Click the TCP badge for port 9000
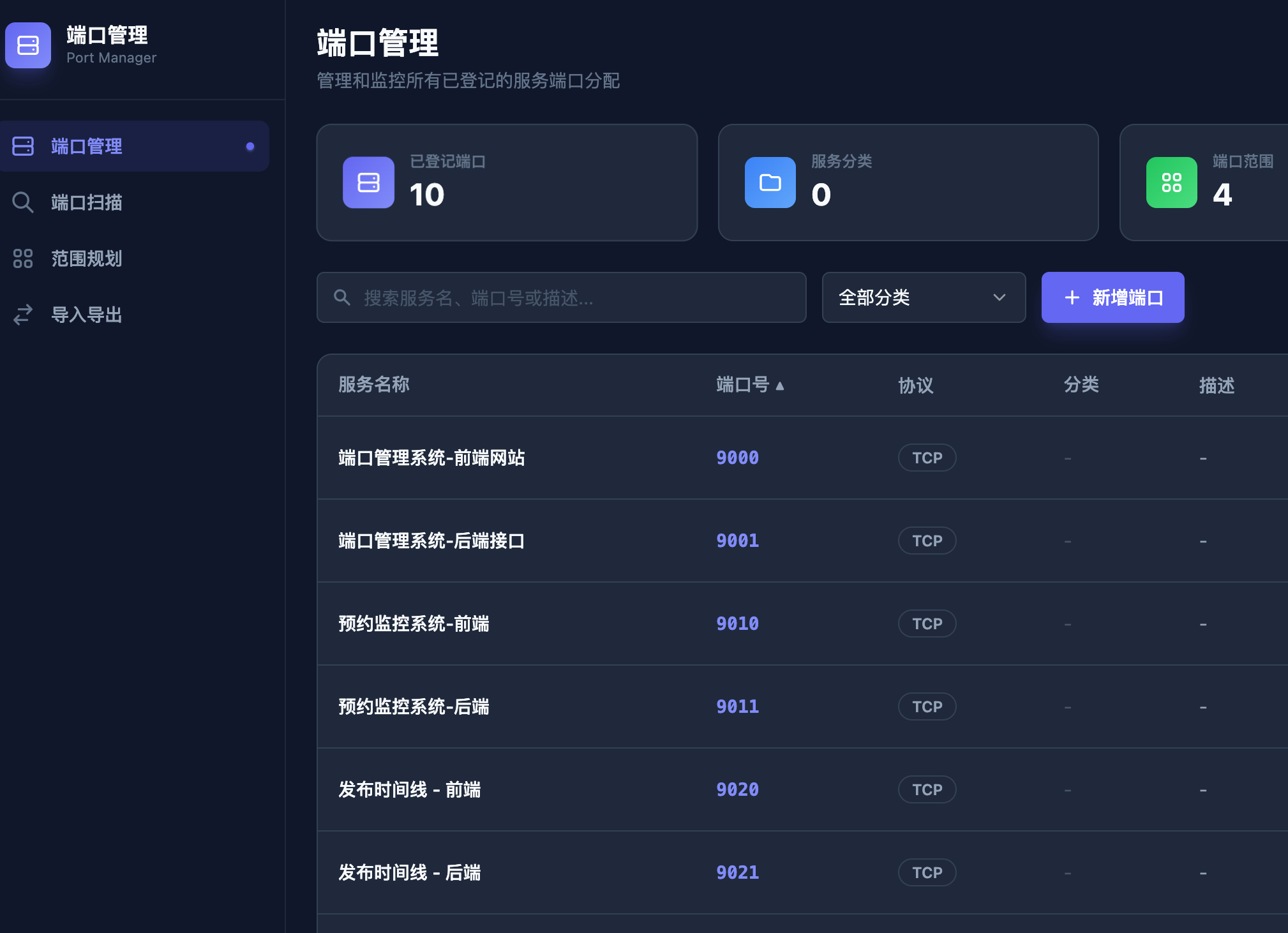The height and width of the screenshot is (933, 1288). pyautogui.click(x=926, y=458)
